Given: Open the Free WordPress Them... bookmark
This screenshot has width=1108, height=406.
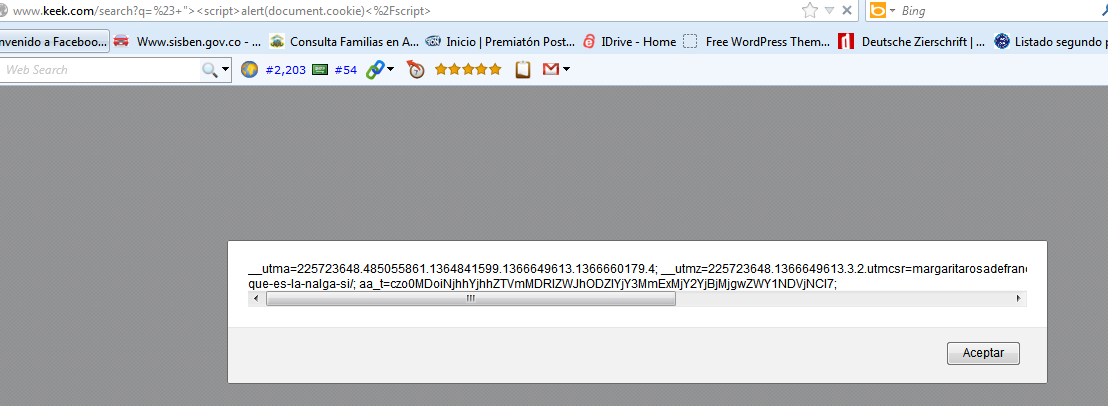Looking at the screenshot, I should click(x=757, y=42).
